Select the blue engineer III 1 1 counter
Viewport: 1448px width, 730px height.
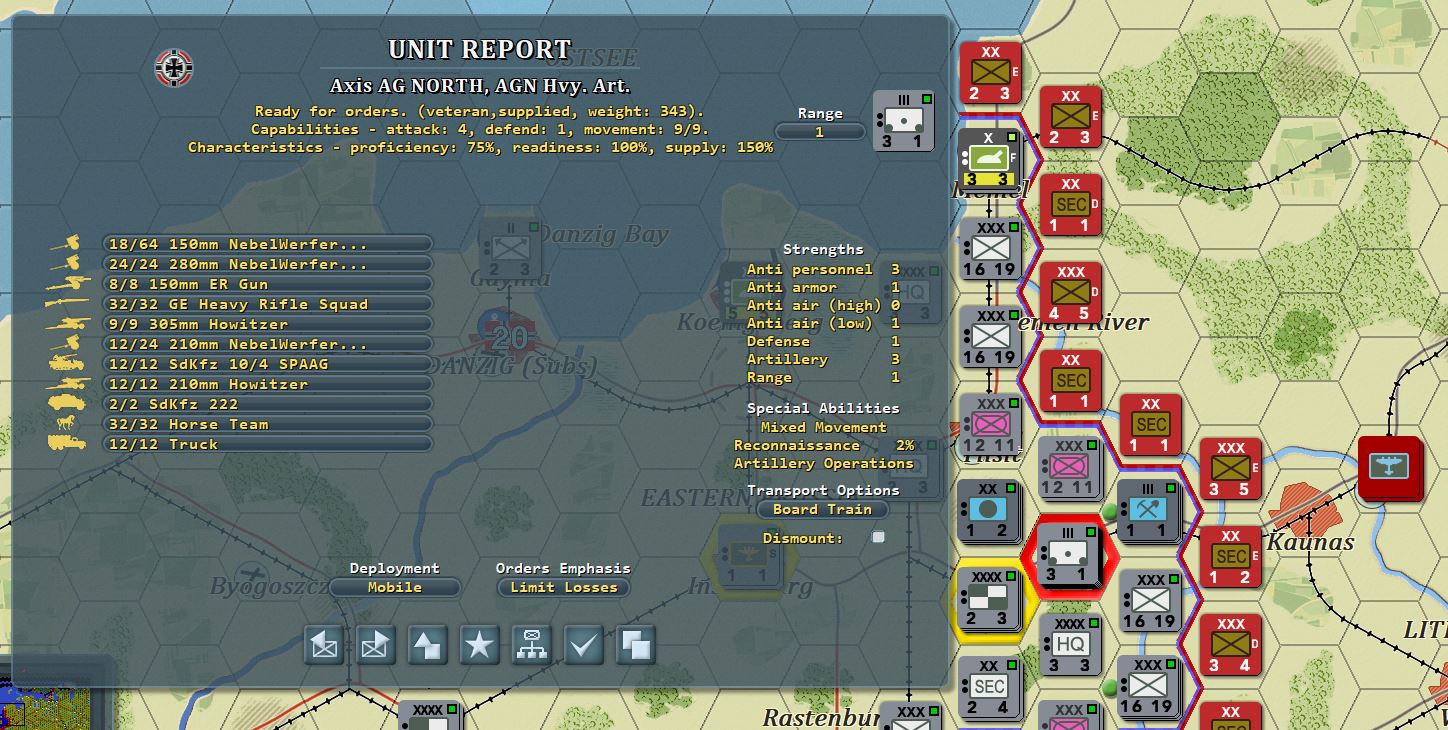tap(1150, 510)
